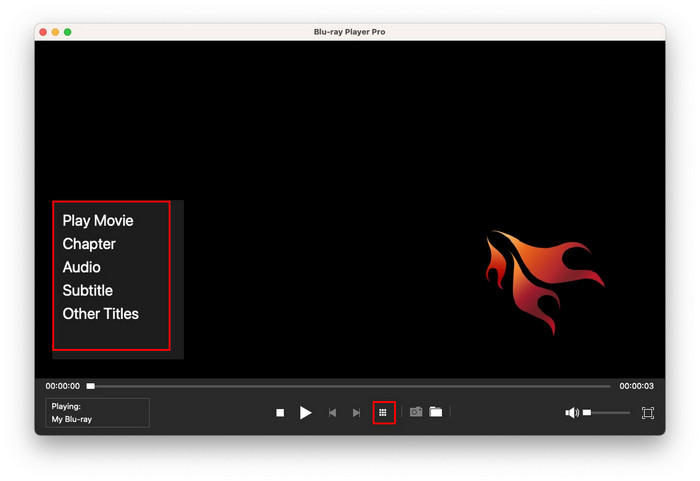Skip to the next chapter

tap(356, 413)
